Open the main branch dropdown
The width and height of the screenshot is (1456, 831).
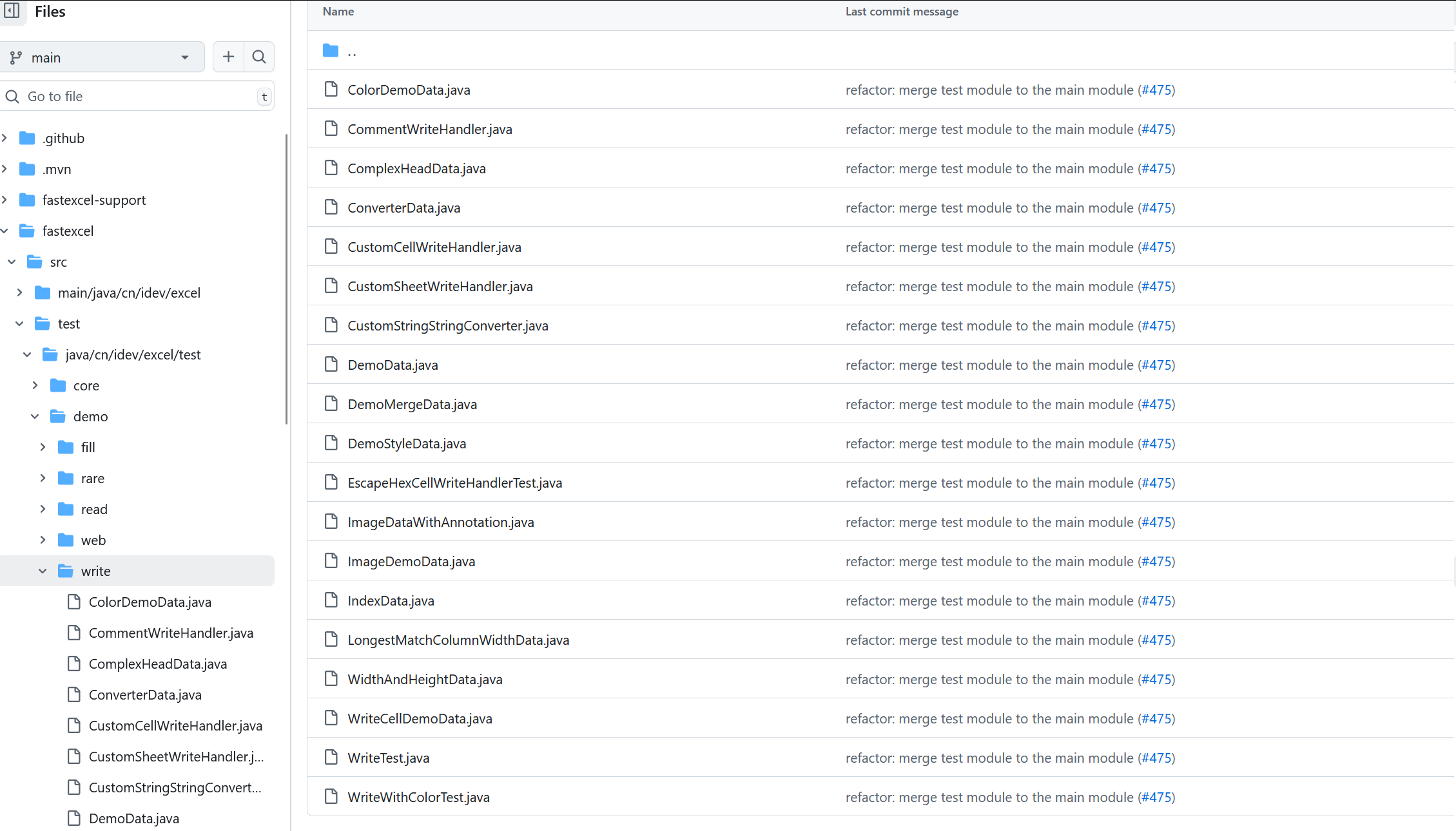pos(102,57)
